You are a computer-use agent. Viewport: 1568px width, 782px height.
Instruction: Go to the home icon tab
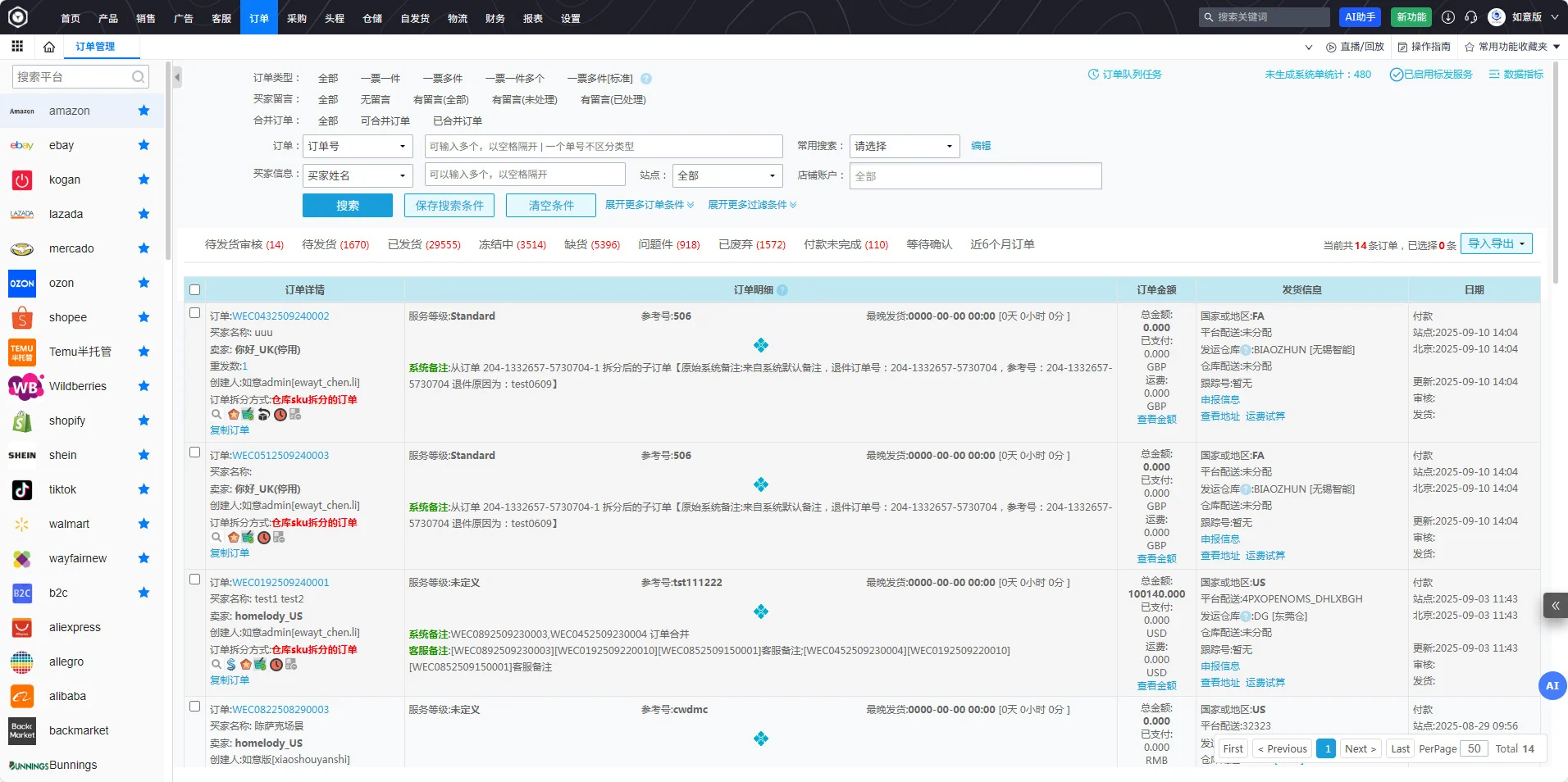tap(49, 47)
